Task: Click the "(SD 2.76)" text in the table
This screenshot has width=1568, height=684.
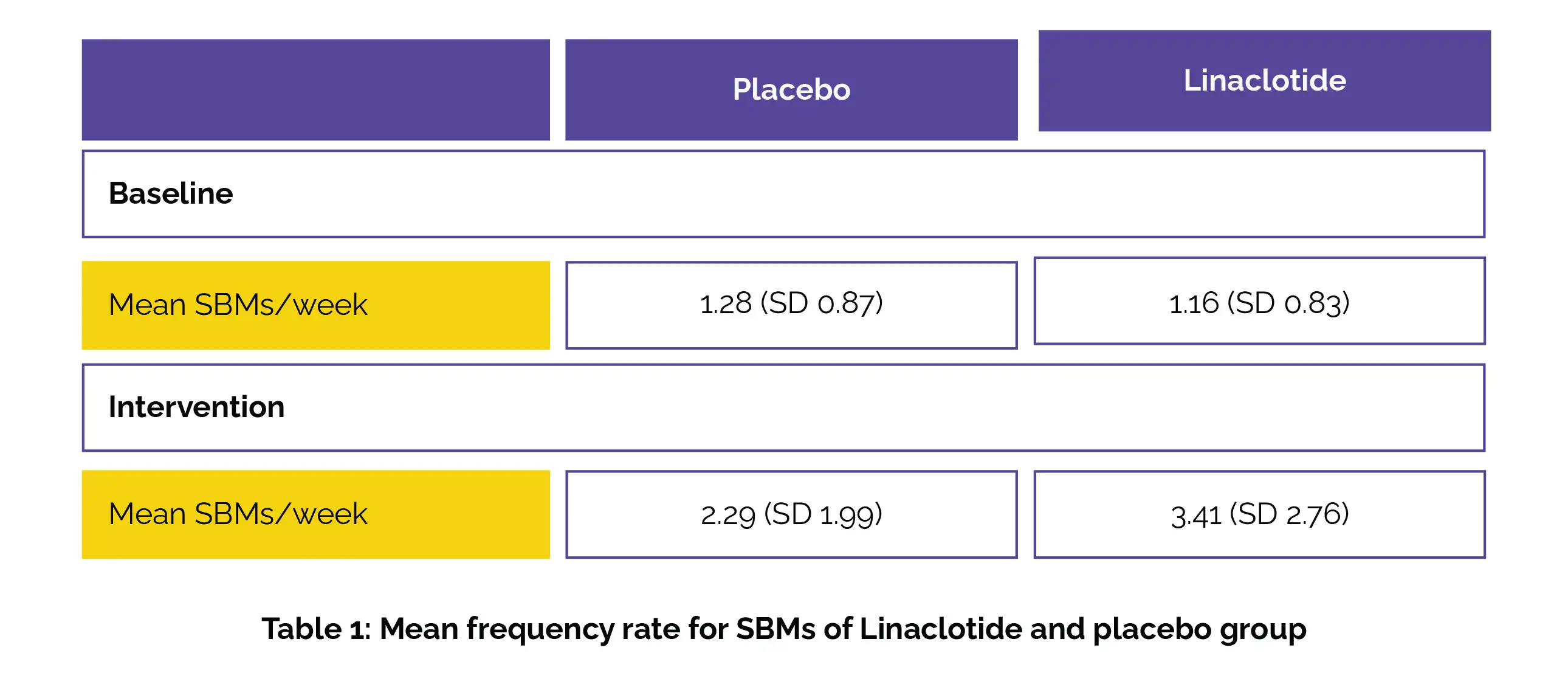Action: click(1289, 514)
